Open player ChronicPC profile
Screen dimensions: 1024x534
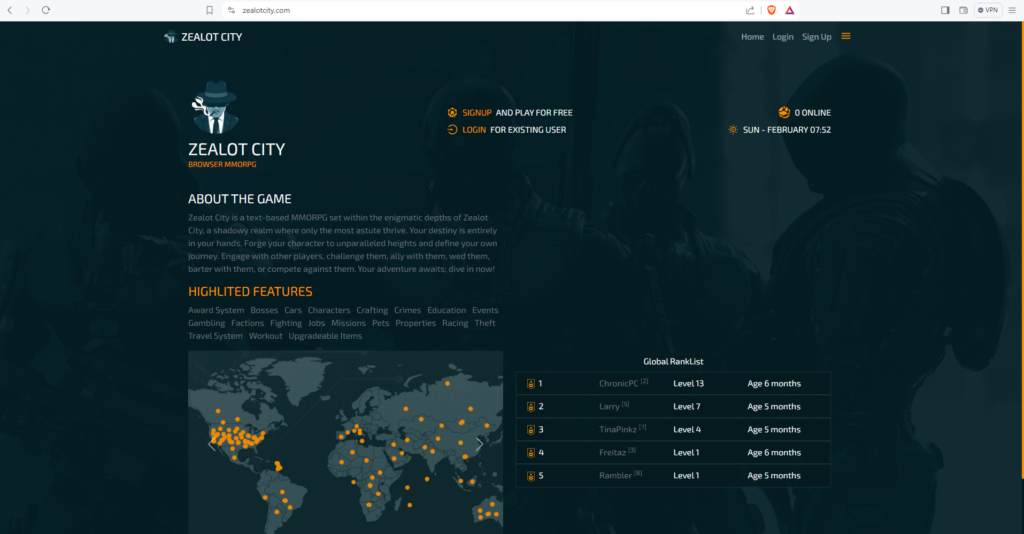(618, 384)
